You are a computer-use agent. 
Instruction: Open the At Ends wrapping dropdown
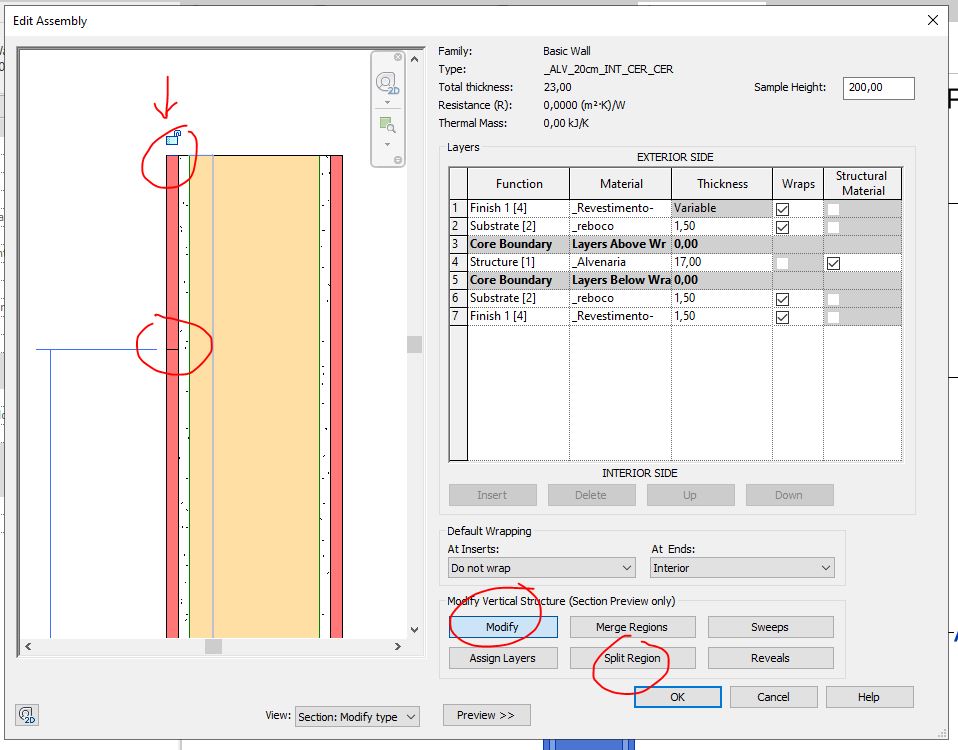click(742, 568)
